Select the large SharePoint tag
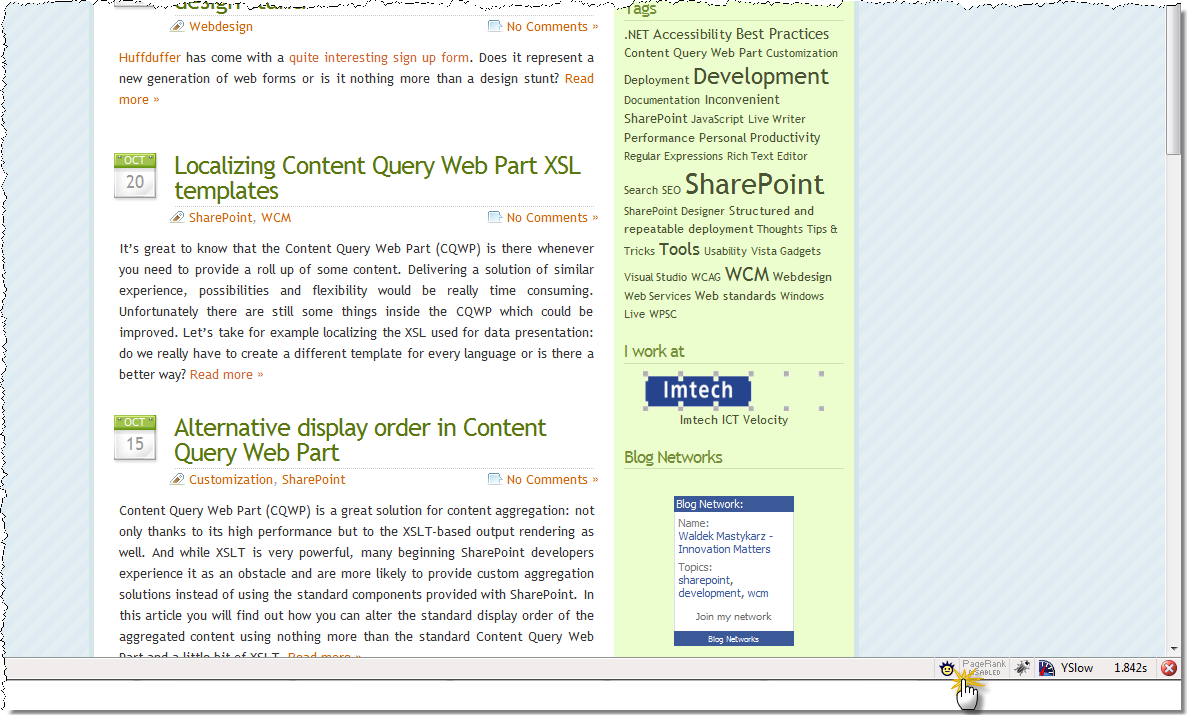The height and width of the screenshot is (715, 1187). coord(754,185)
